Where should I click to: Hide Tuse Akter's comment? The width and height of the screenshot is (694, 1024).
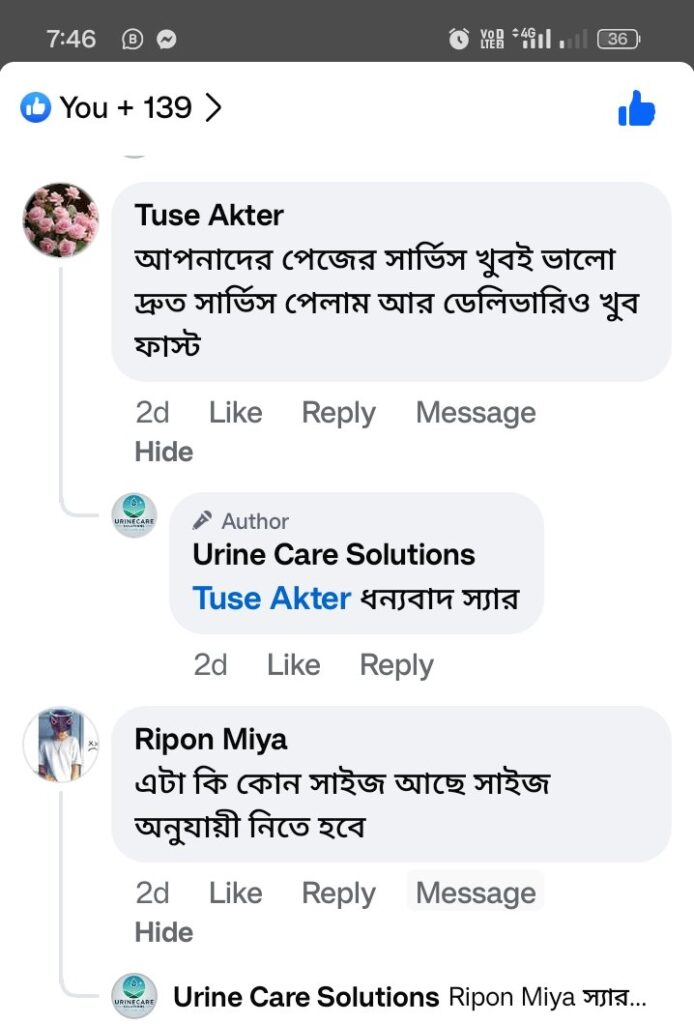[x=162, y=451]
